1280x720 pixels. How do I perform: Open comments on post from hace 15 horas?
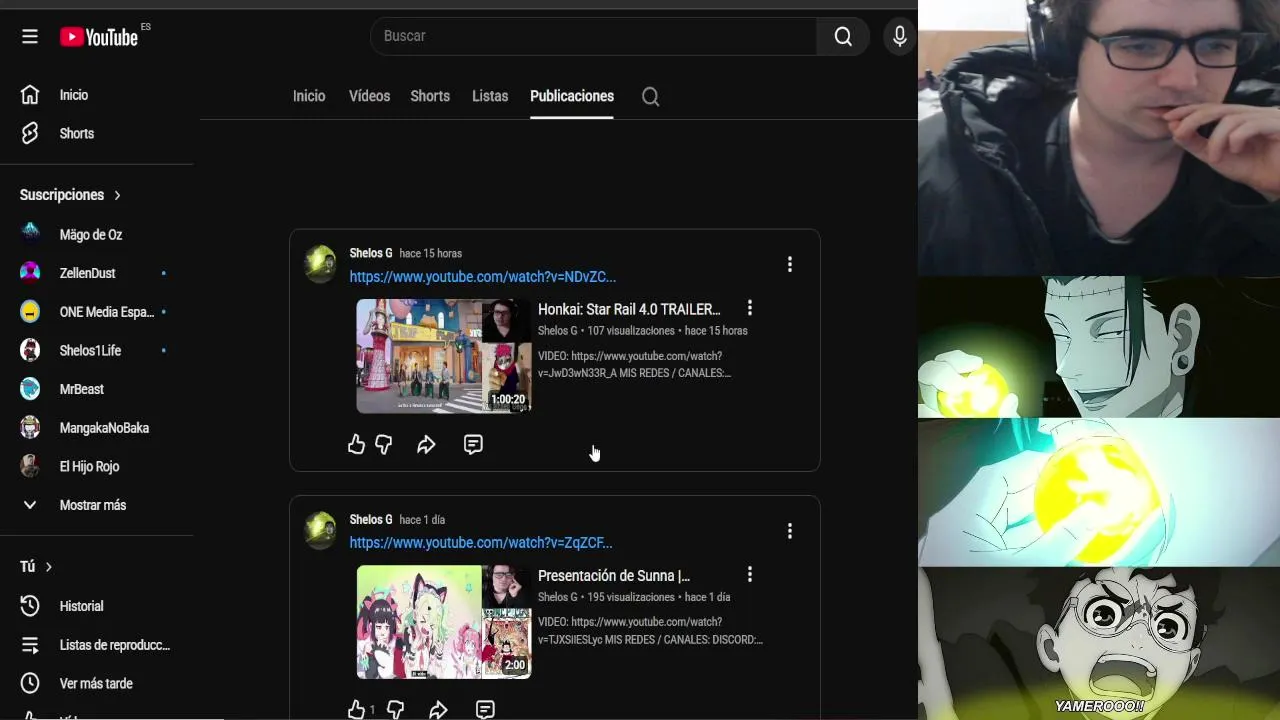point(473,445)
